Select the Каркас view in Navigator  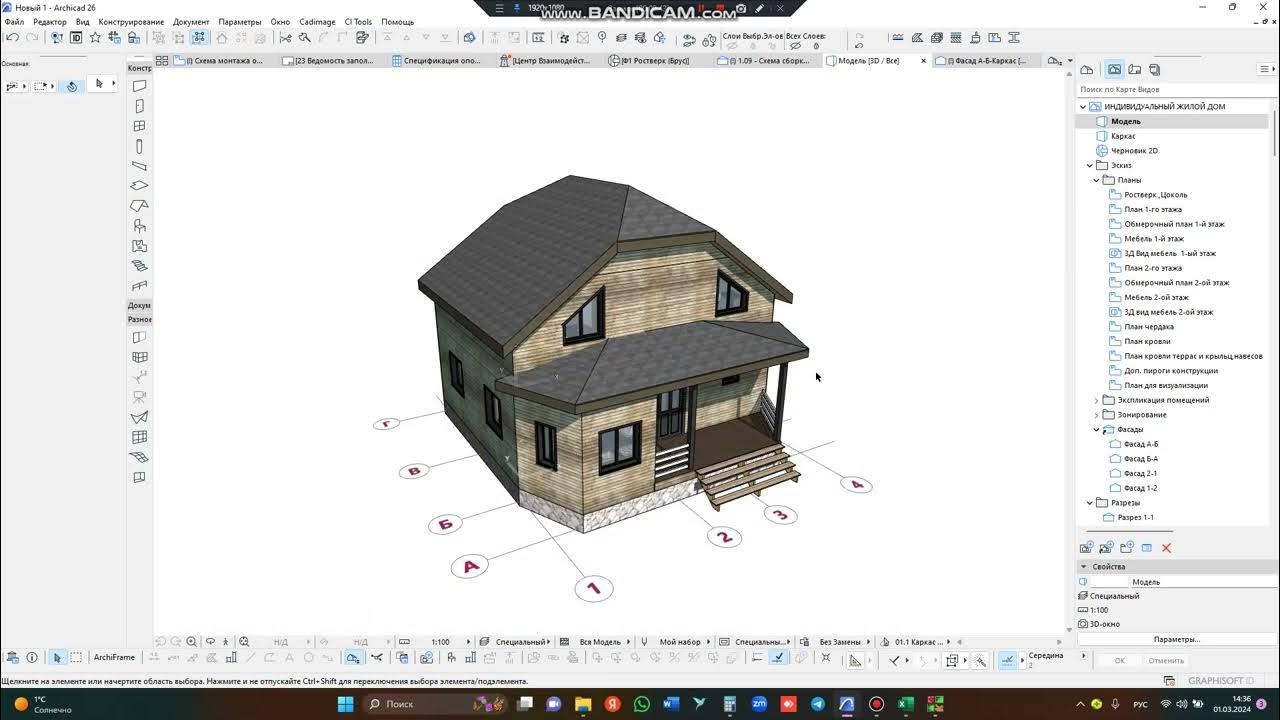pos(1123,136)
